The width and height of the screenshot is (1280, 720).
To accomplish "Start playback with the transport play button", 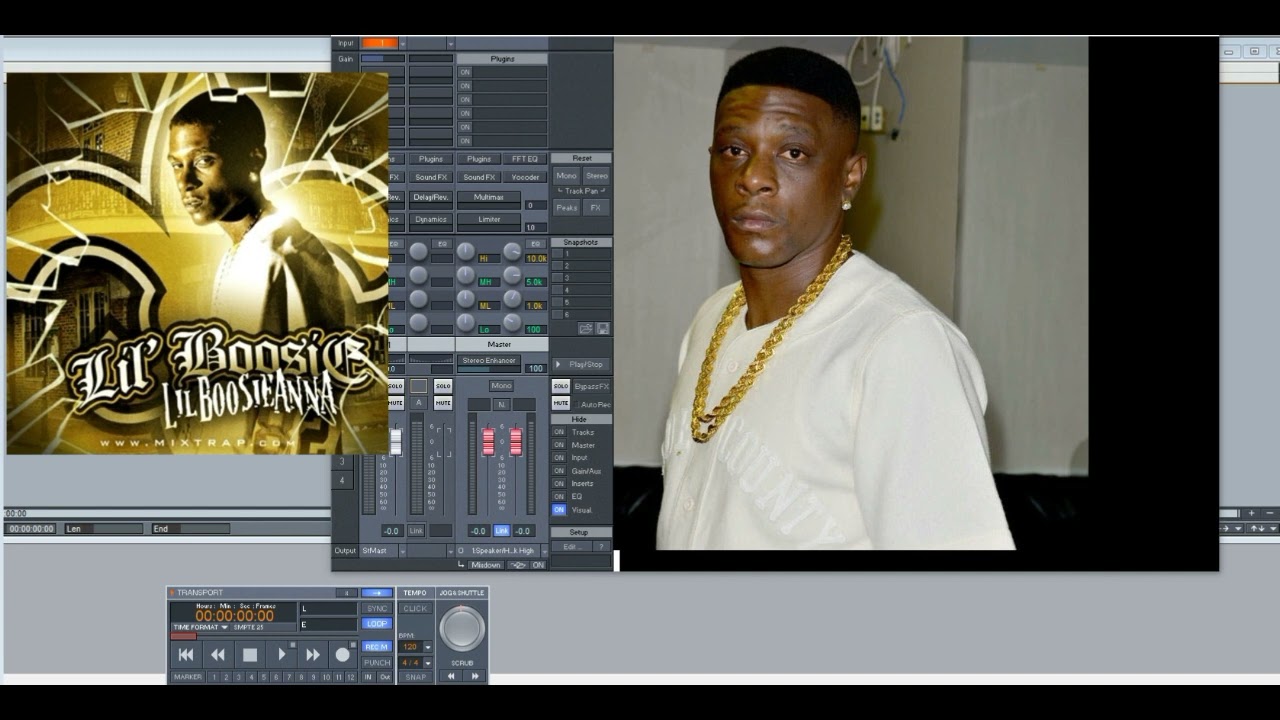I will click(281, 655).
